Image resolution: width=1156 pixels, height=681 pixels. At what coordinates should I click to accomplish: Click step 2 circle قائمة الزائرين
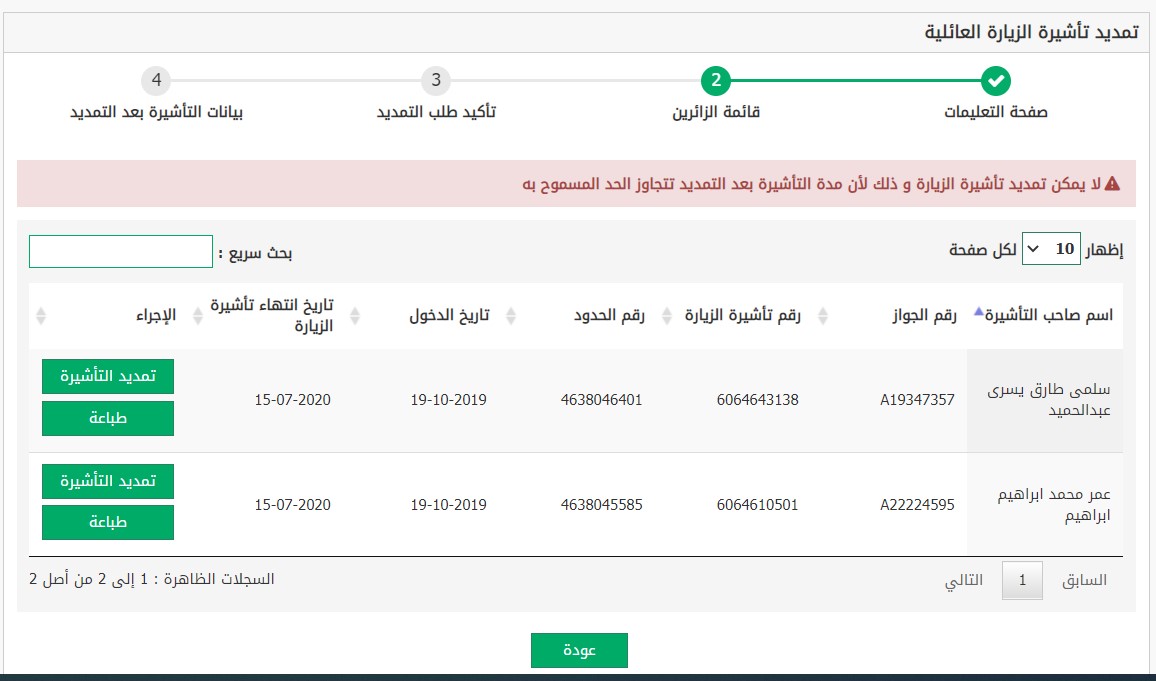[x=715, y=81]
